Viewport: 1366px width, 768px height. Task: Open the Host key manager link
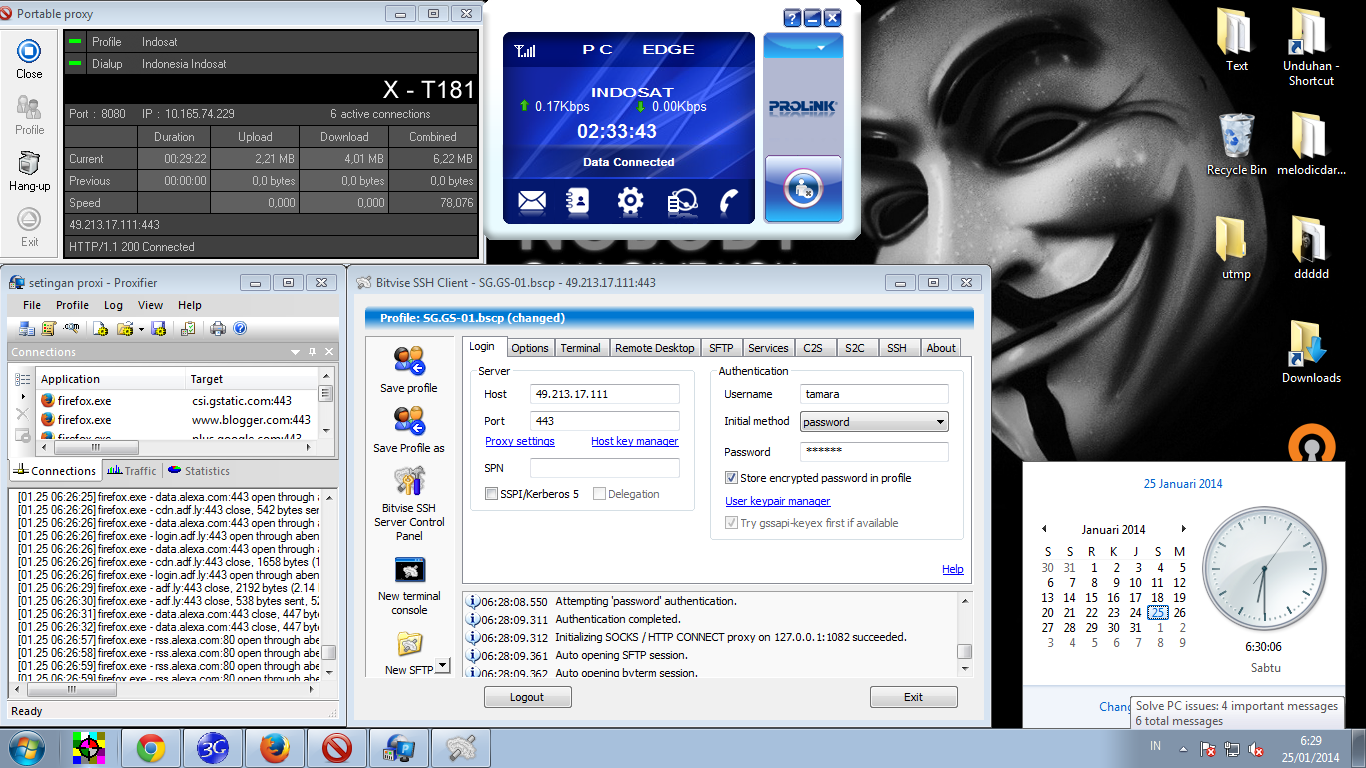point(635,441)
